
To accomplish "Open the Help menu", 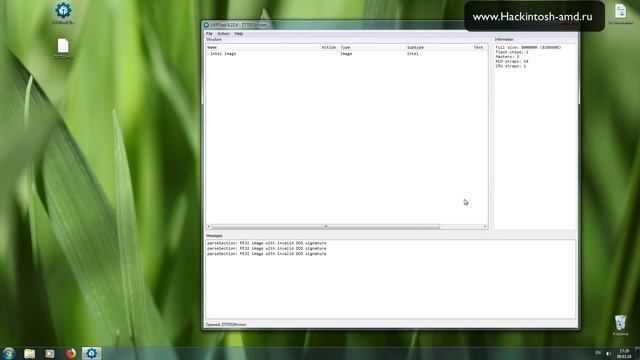I will tap(239, 34).
